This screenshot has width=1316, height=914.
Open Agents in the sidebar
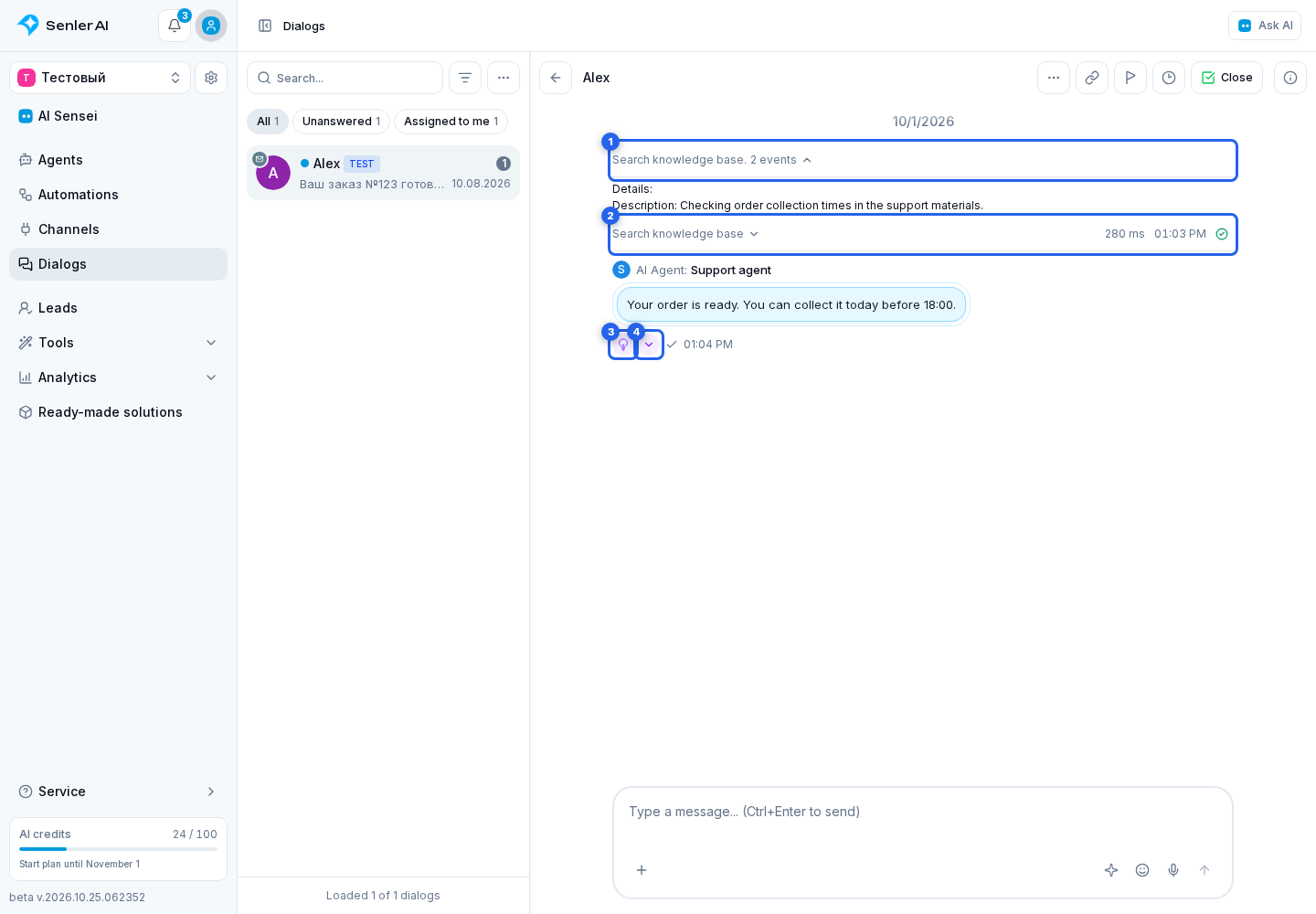118,160
